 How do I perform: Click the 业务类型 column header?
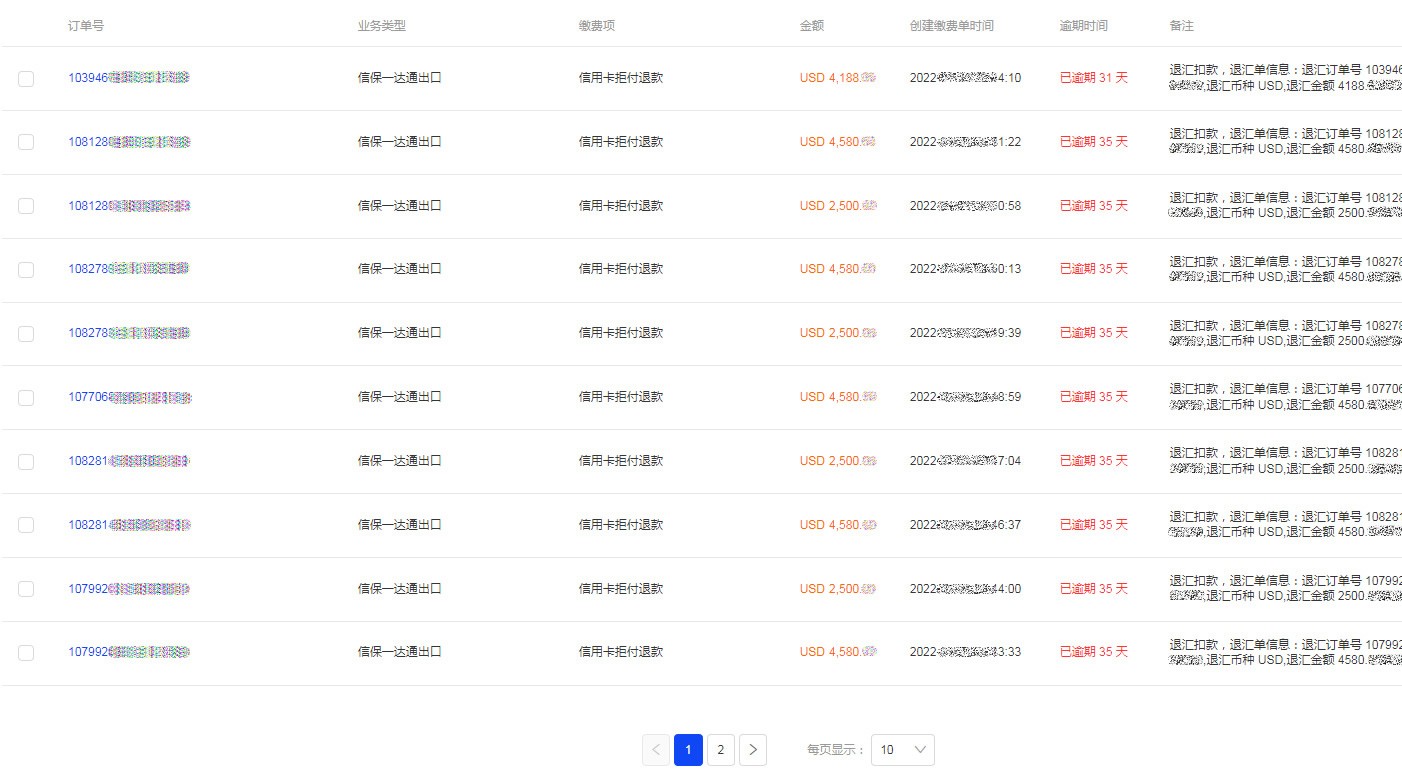(382, 25)
